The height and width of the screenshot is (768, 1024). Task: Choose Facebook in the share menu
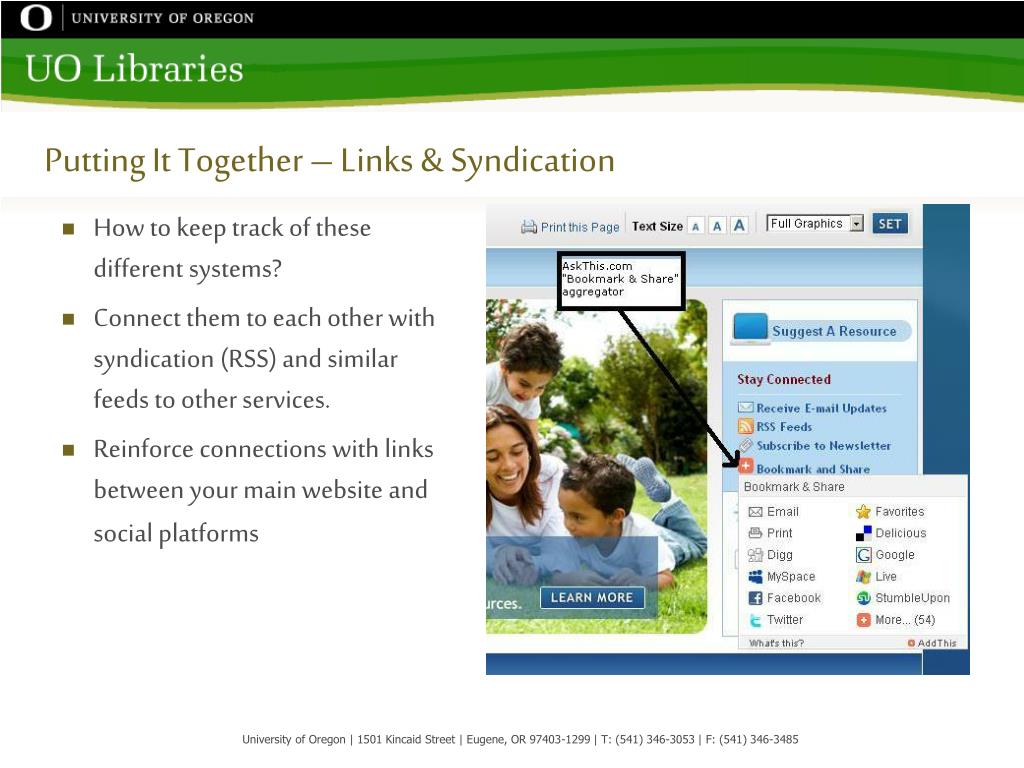click(x=793, y=598)
